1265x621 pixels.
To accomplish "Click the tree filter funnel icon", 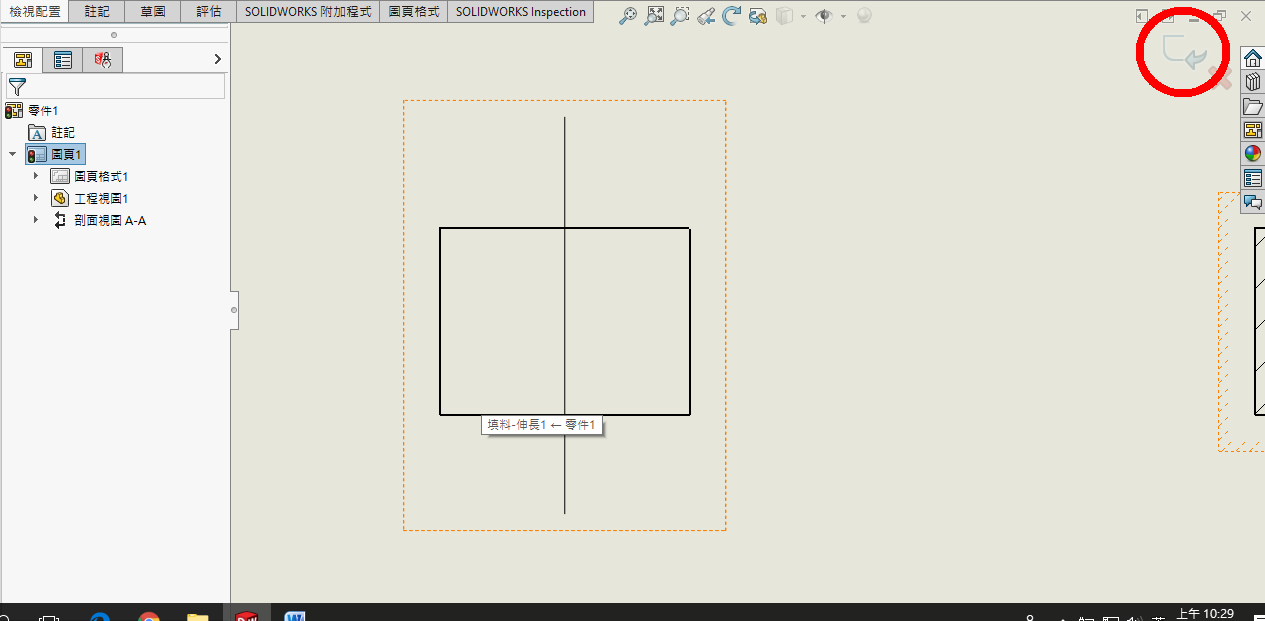I will point(17,87).
